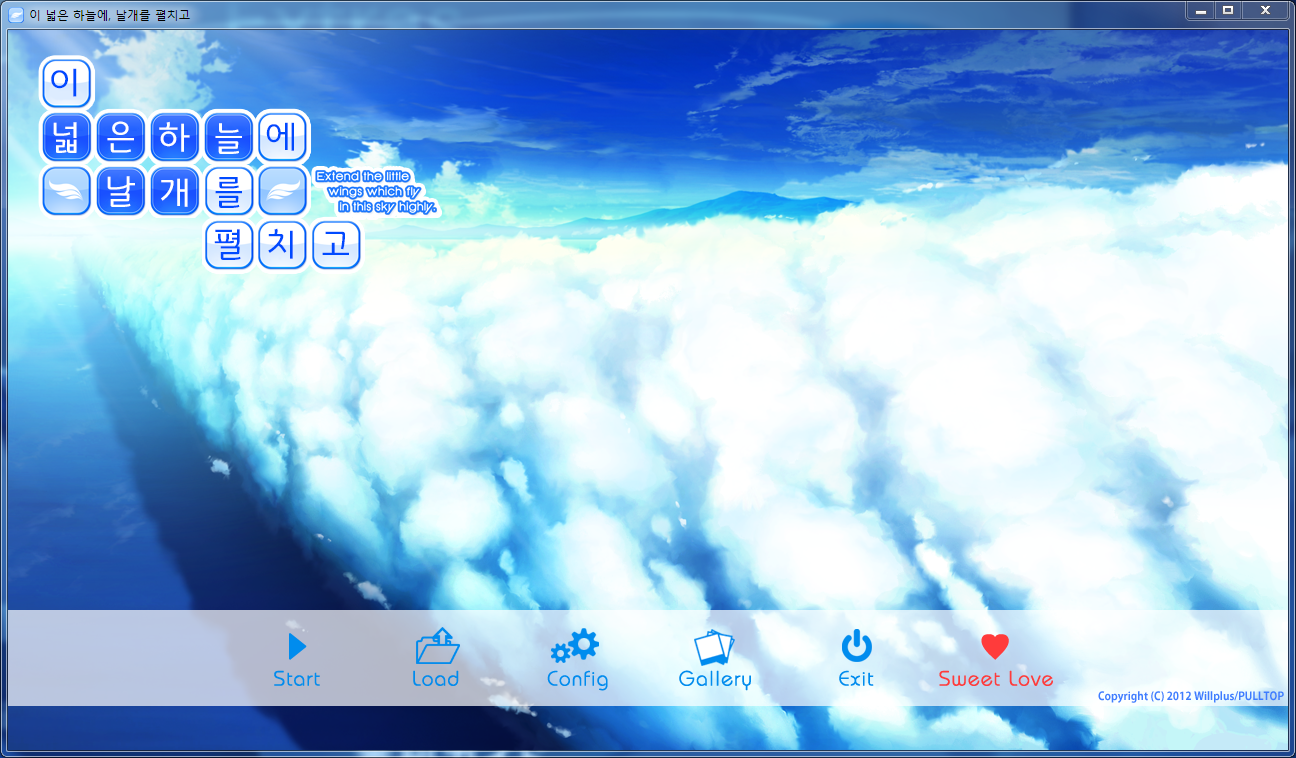Close the game window
This screenshot has height=758, width=1296.
[1265, 10]
